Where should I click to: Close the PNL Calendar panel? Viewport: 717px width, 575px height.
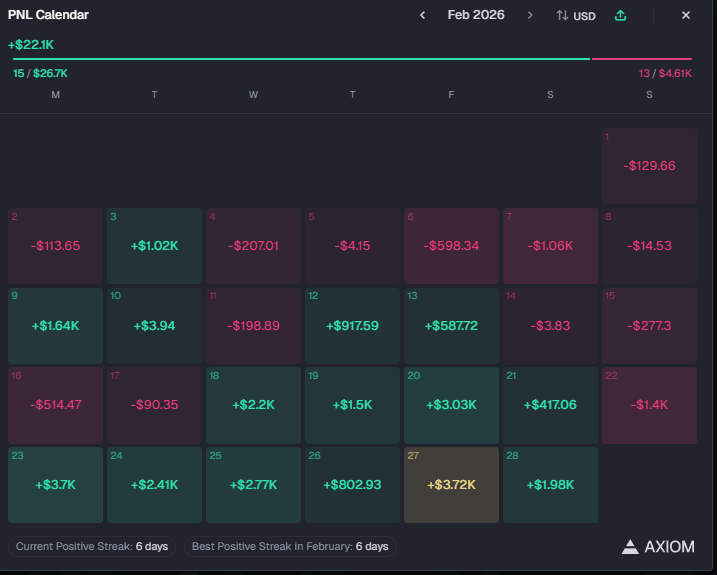coord(685,16)
